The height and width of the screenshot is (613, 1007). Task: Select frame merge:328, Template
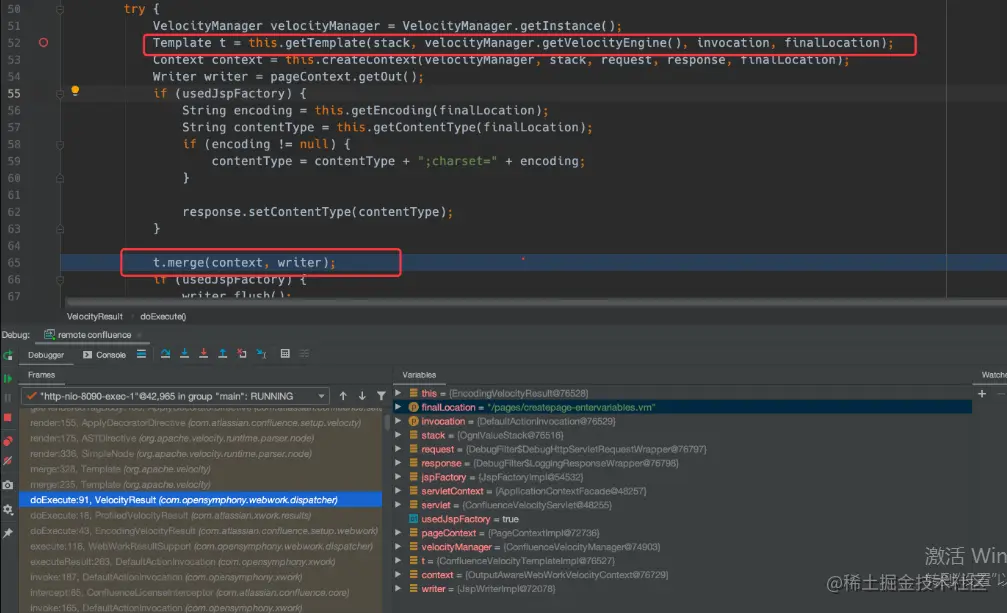200,469
